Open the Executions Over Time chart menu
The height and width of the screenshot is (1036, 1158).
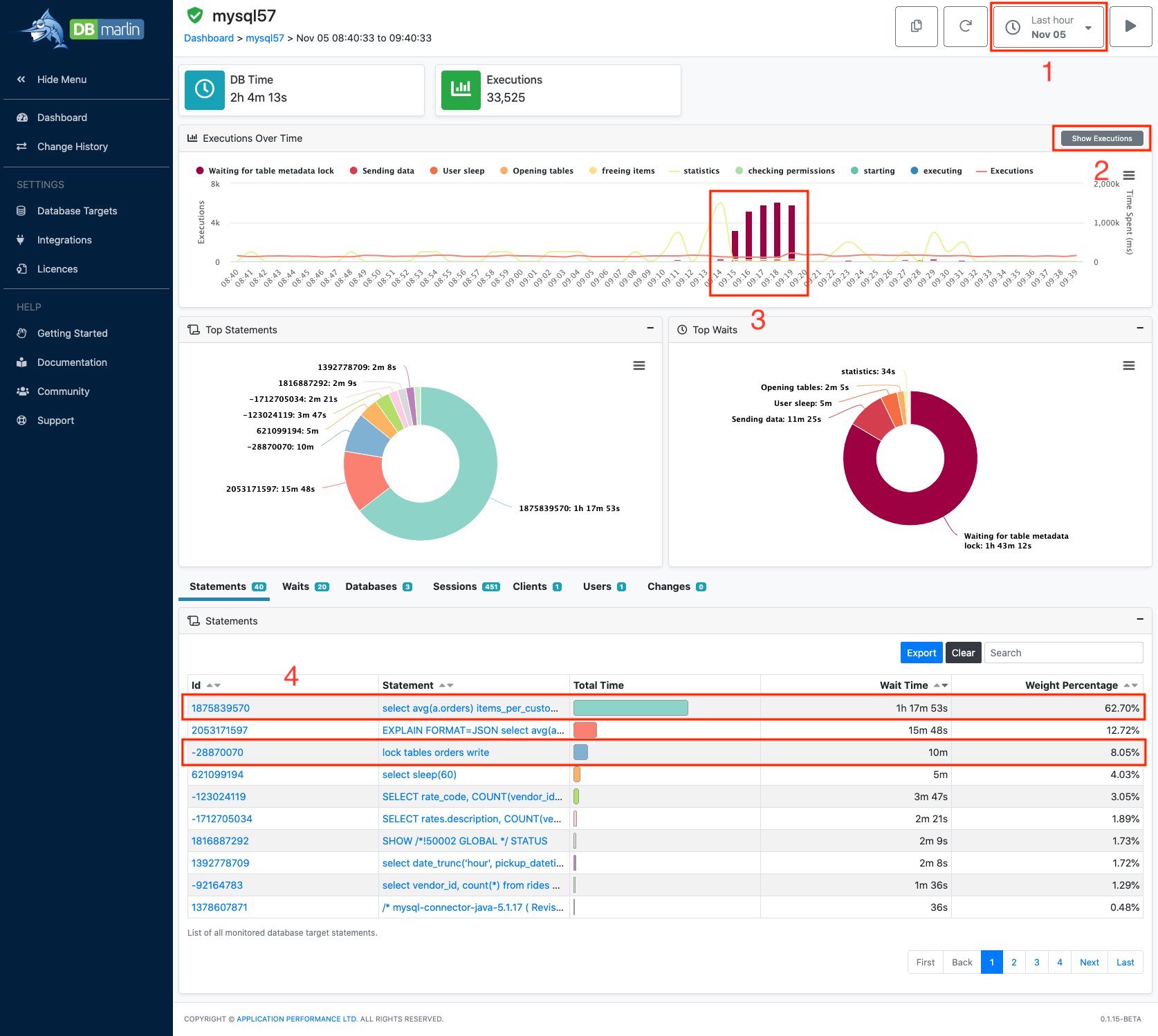click(x=1129, y=175)
